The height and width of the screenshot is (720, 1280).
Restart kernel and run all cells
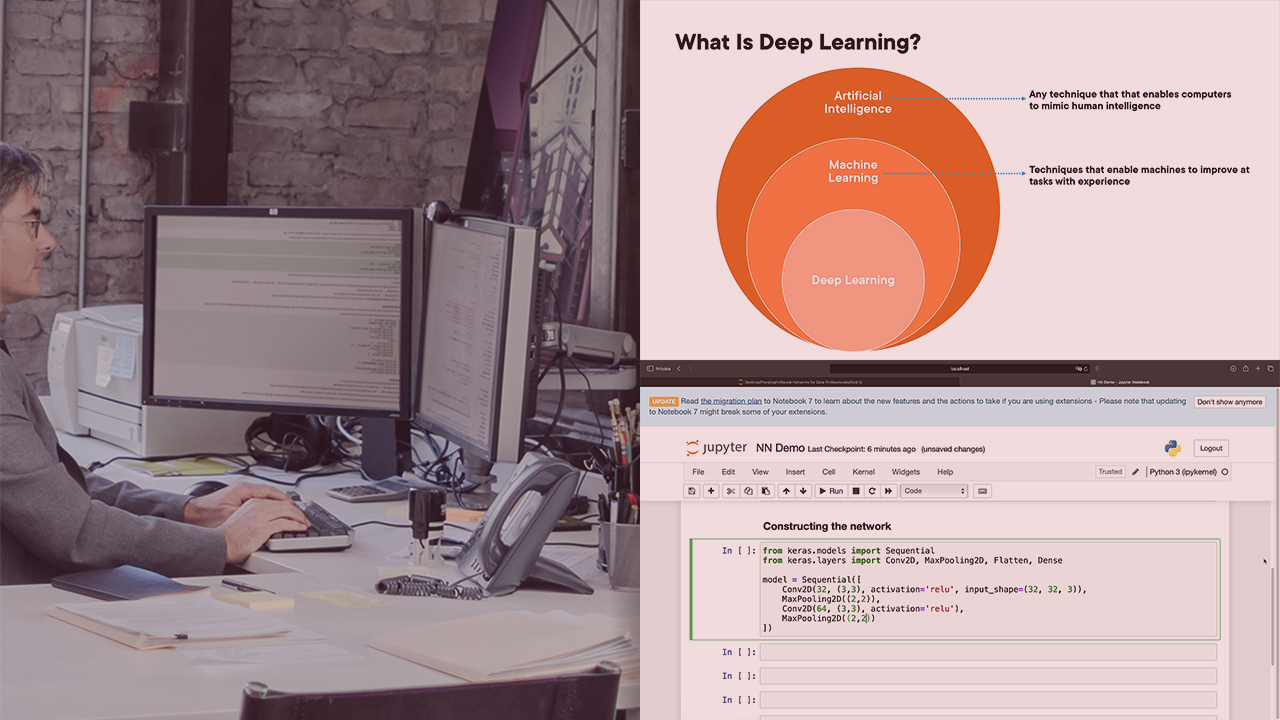point(888,491)
